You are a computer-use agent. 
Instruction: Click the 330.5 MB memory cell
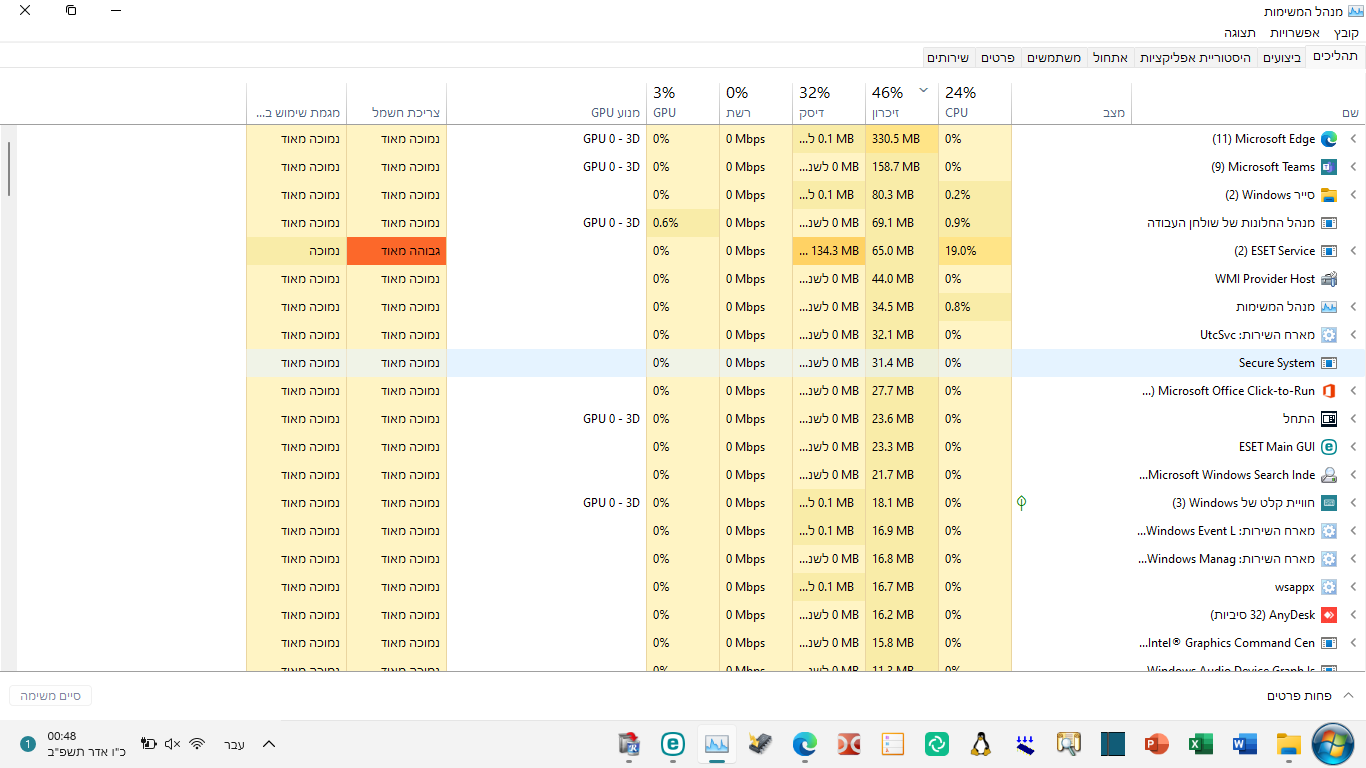902,139
